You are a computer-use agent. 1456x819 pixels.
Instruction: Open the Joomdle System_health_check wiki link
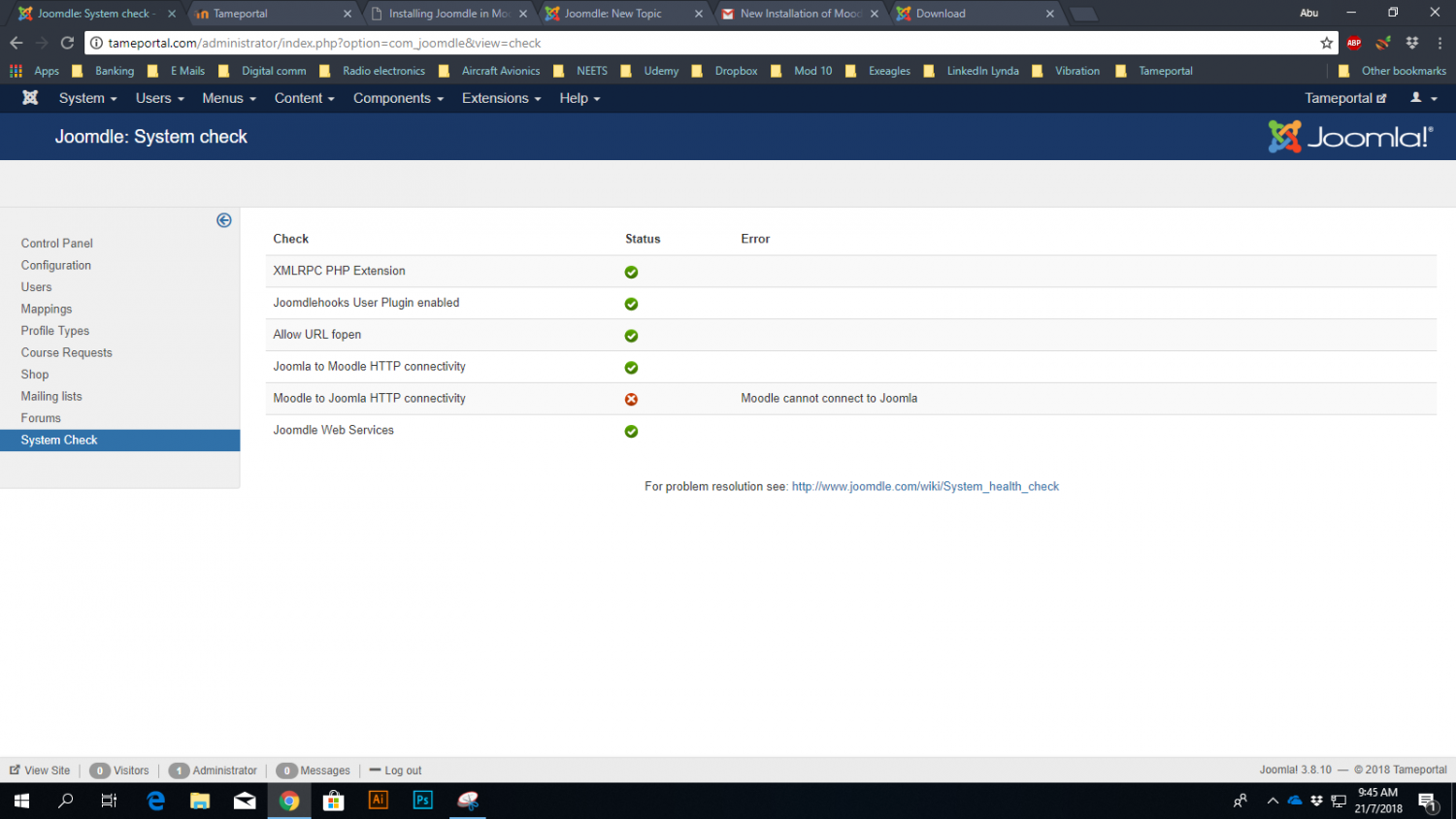[925, 486]
